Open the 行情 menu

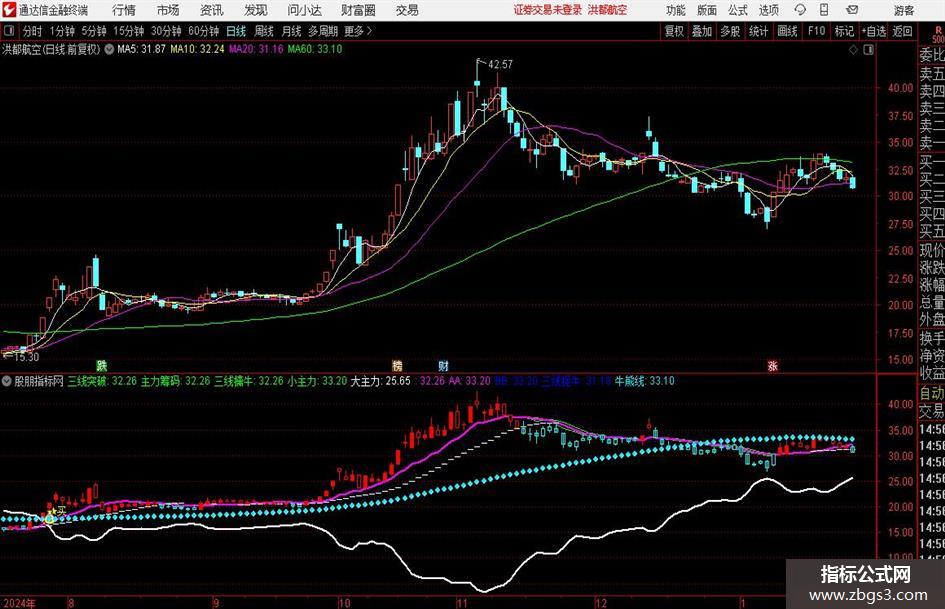pos(124,10)
